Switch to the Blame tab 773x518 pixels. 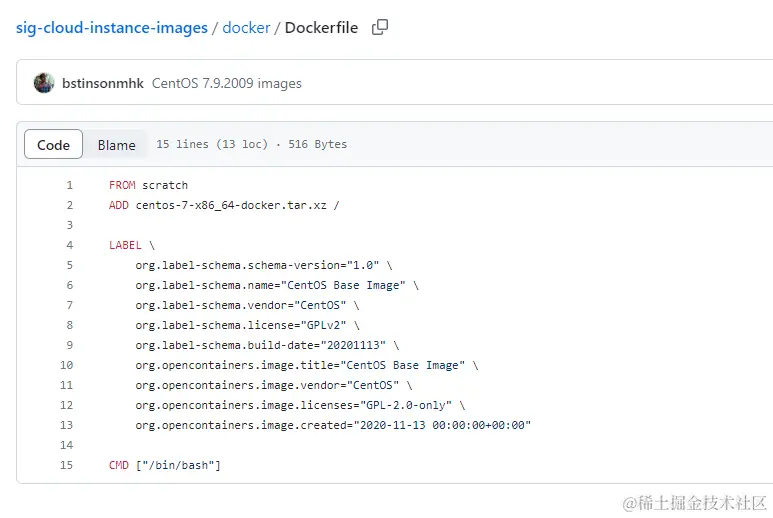(116, 145)
